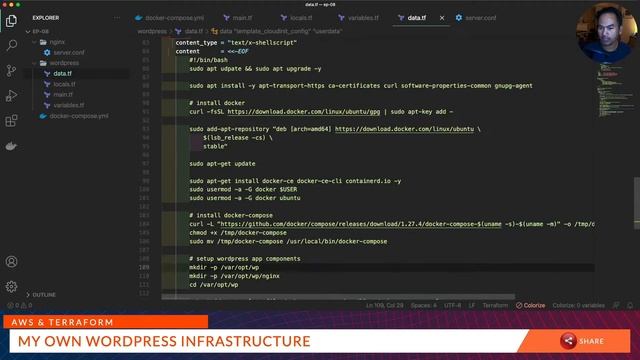Image resolution: width=640 pixels, height=360 pixels.
Task: Click the '# install docker-compose' comment line
Action: click(x=231, y=215)
